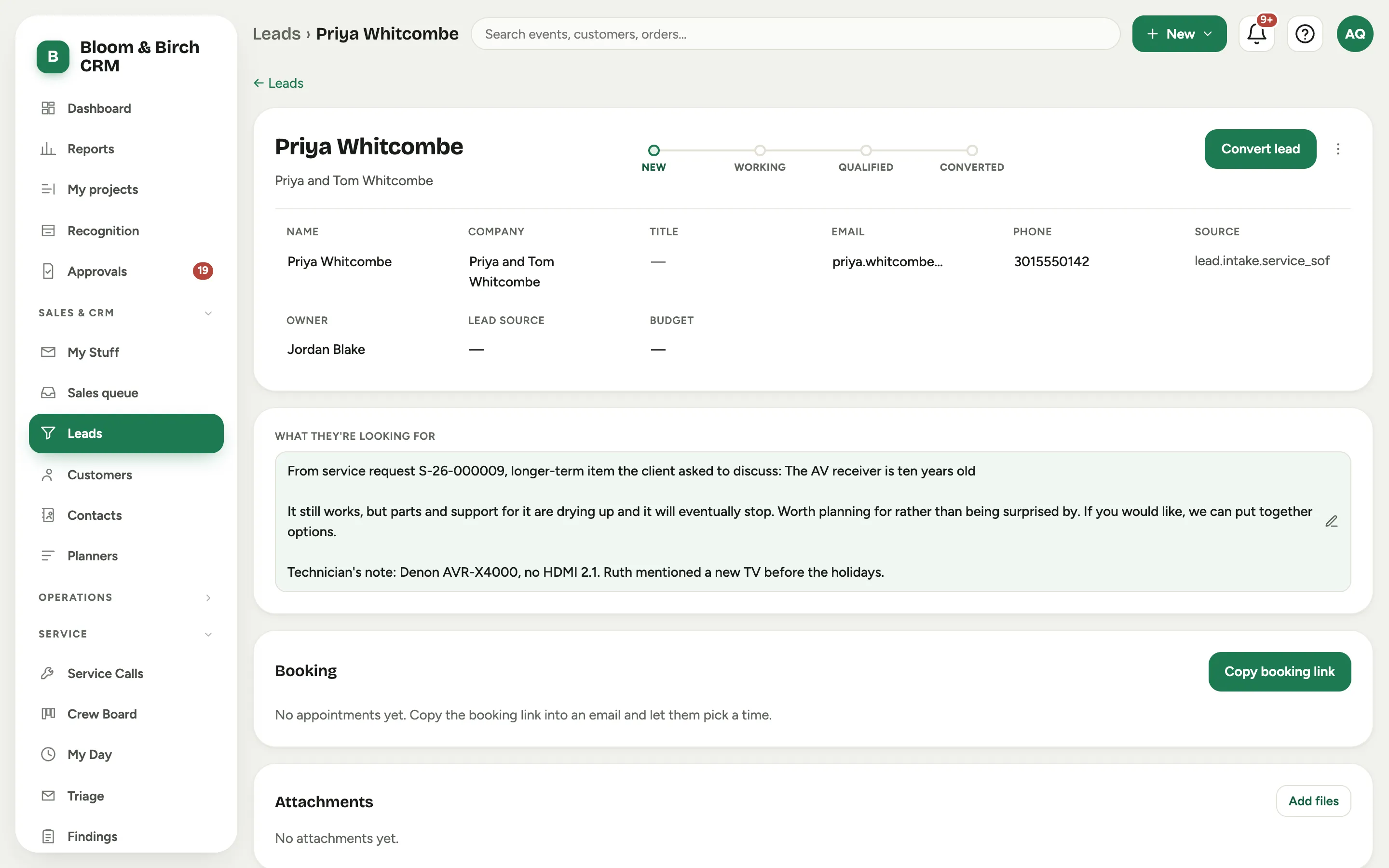Image resolution: width=1389 pixels, height=868 pixels.
Task: Open Approvals with 19 pending
Action: pos(126,271)
